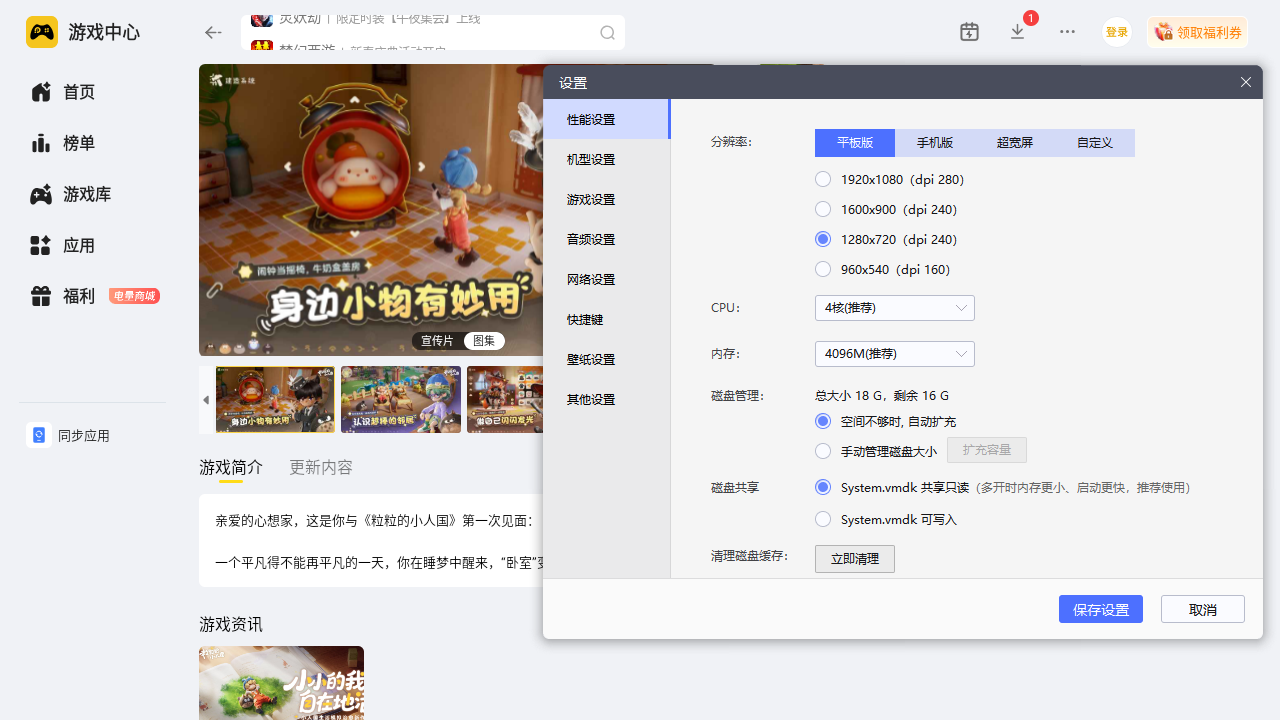Switch to 手机版 resolution tab

[x=934, y=143]
